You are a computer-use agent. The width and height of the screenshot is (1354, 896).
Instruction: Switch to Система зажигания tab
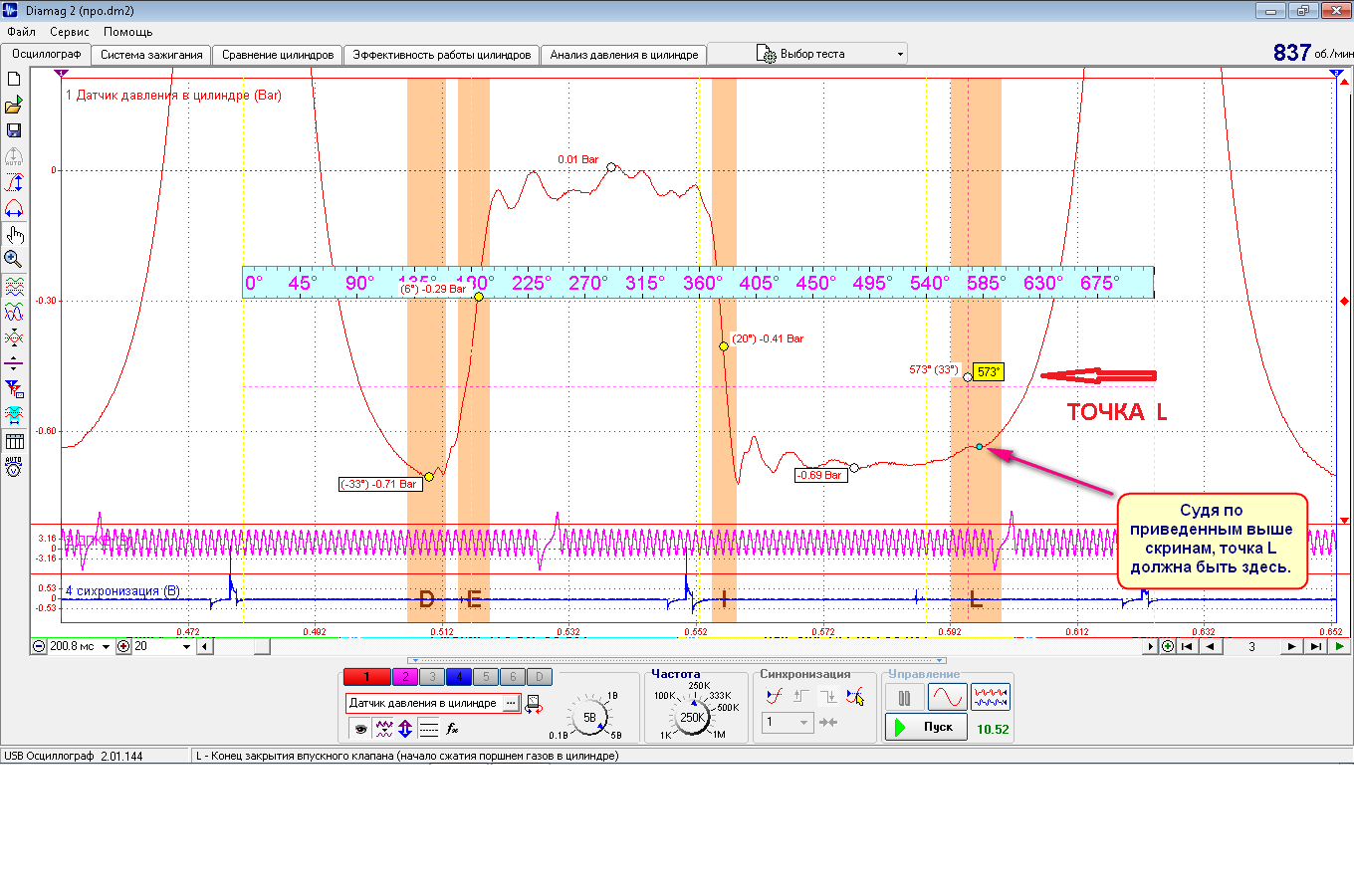click(x=151, y=55)
